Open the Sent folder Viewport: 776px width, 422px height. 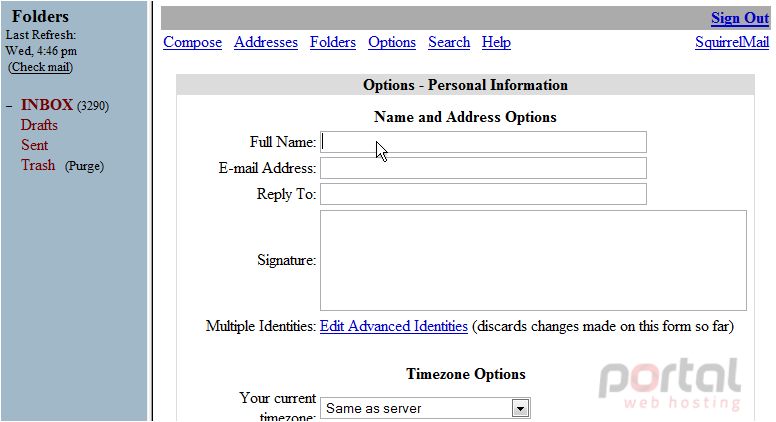(34, 145)
